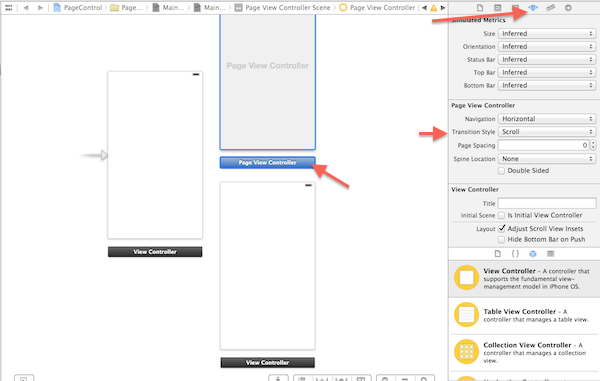Select the Collection View Controller library entry text
Viewport: 600px width, 381px height.
click(535, 352)
